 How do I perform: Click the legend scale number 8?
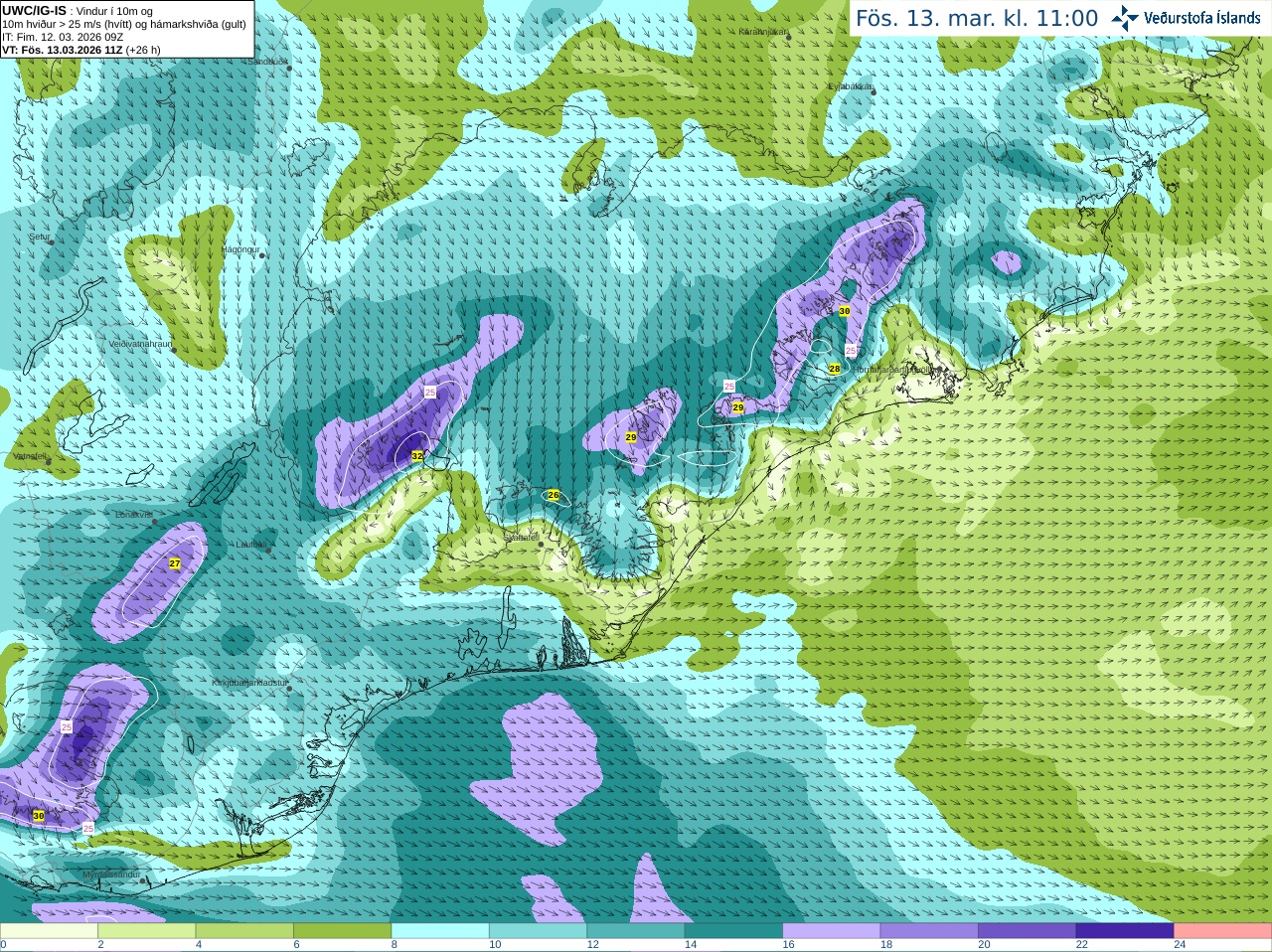[x=395, y=945]
